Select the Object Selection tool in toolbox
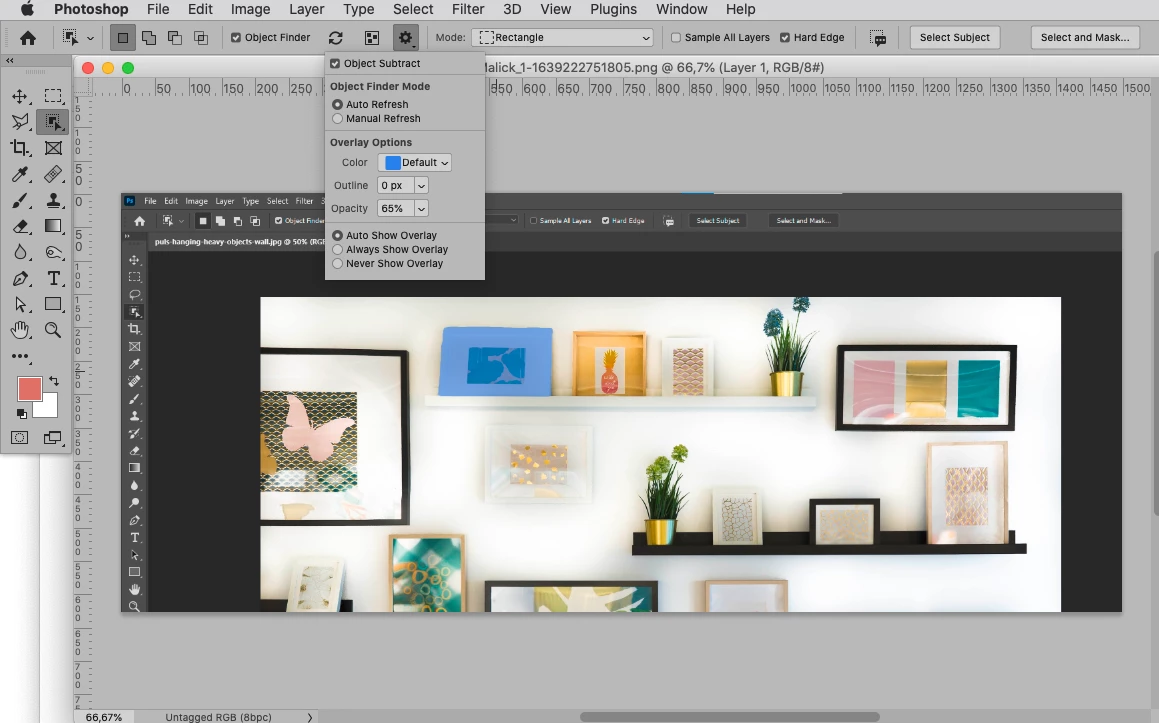The height and width of the screenshot is (723, 1159). (x=52, y=122)
